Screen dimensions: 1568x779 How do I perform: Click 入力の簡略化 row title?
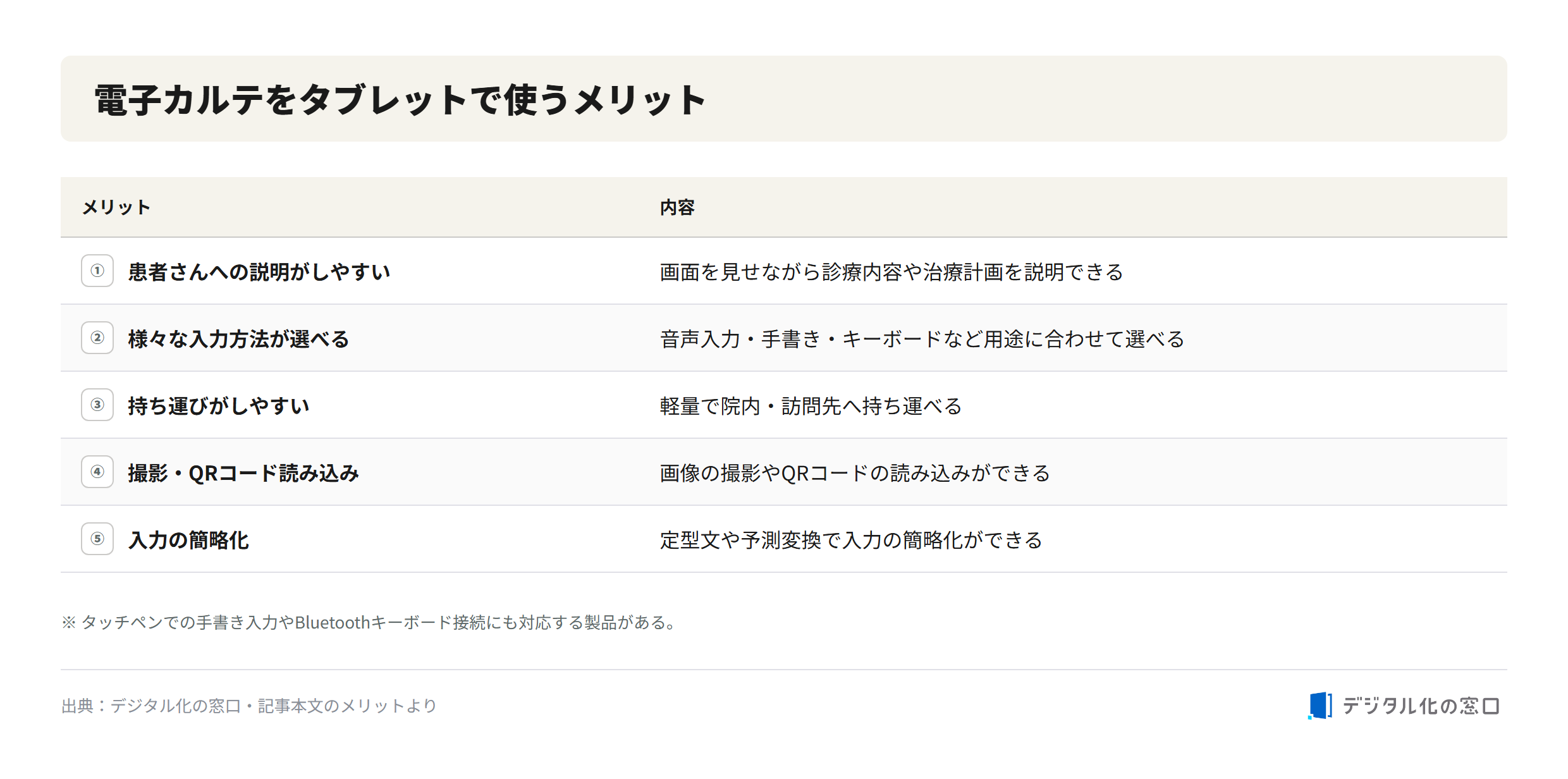point(188,540)
